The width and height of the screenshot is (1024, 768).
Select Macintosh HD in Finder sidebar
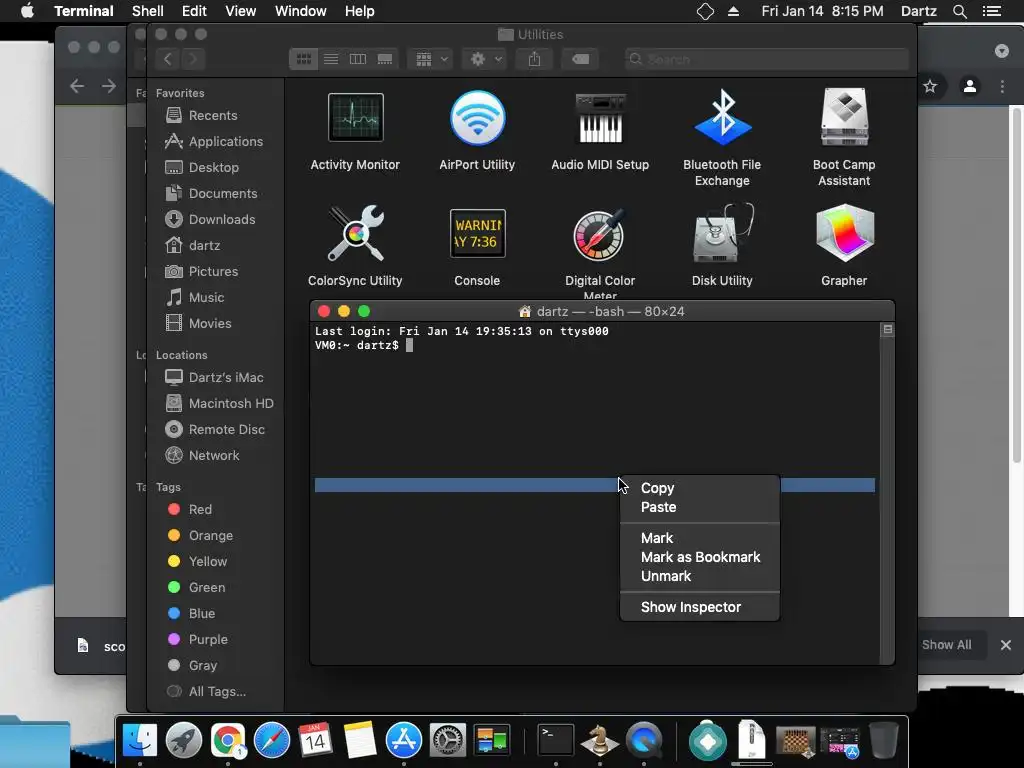point(218,404)
